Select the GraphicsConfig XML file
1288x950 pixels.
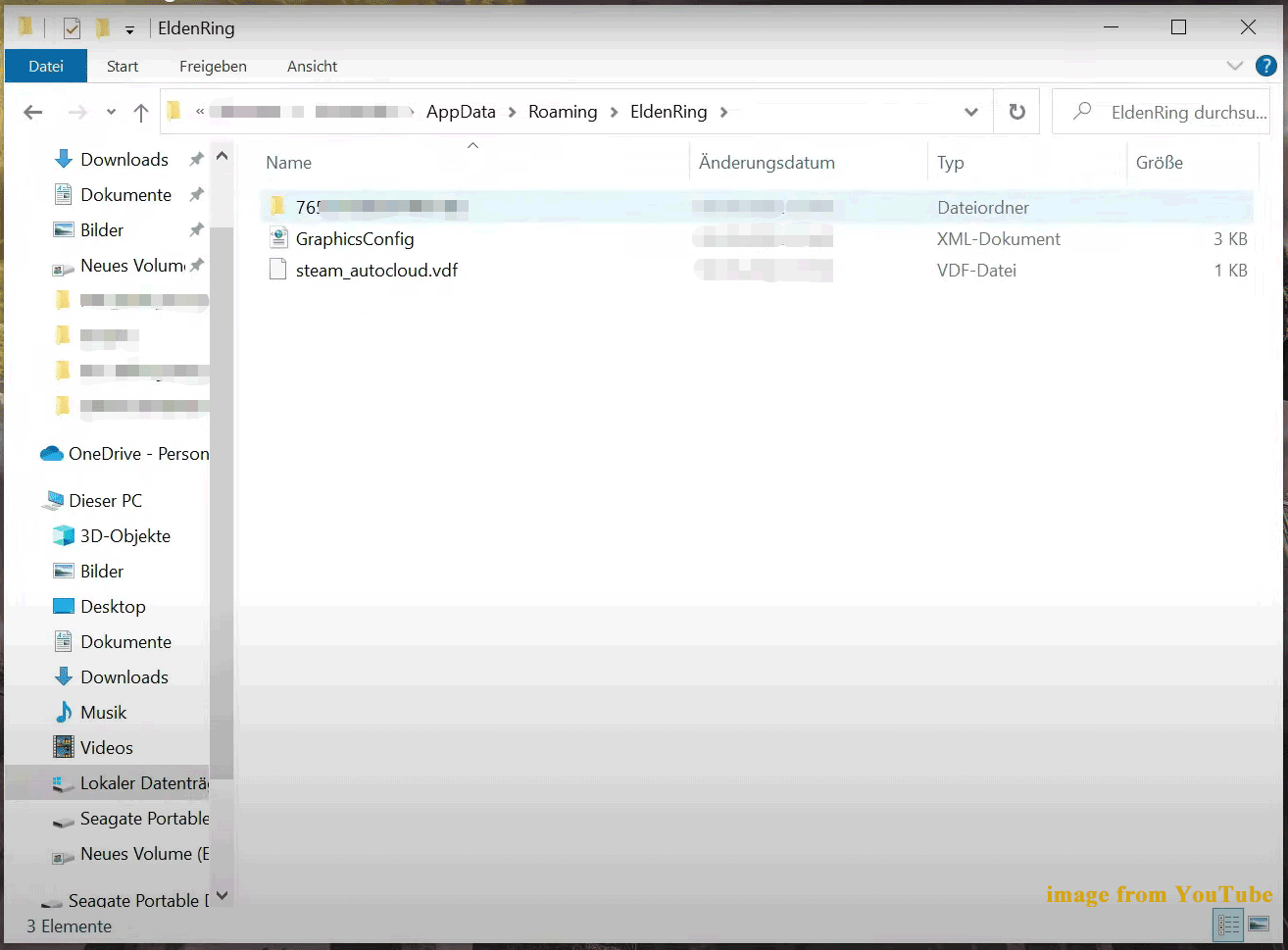(355, 239)
